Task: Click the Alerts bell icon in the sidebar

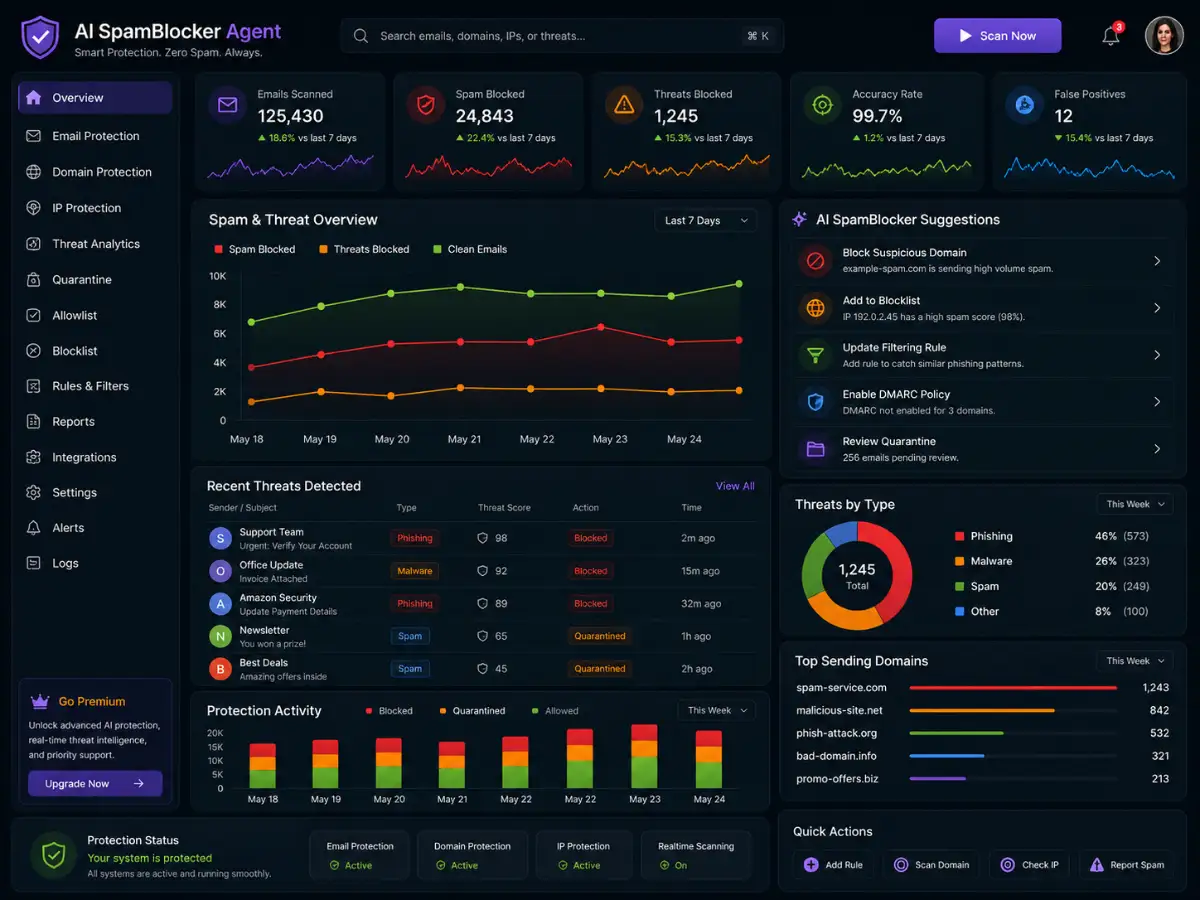Action: (33, 528)
